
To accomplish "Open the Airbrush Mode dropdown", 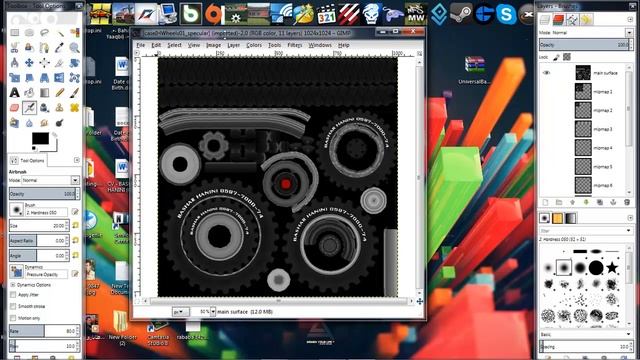I will (75, 180).
